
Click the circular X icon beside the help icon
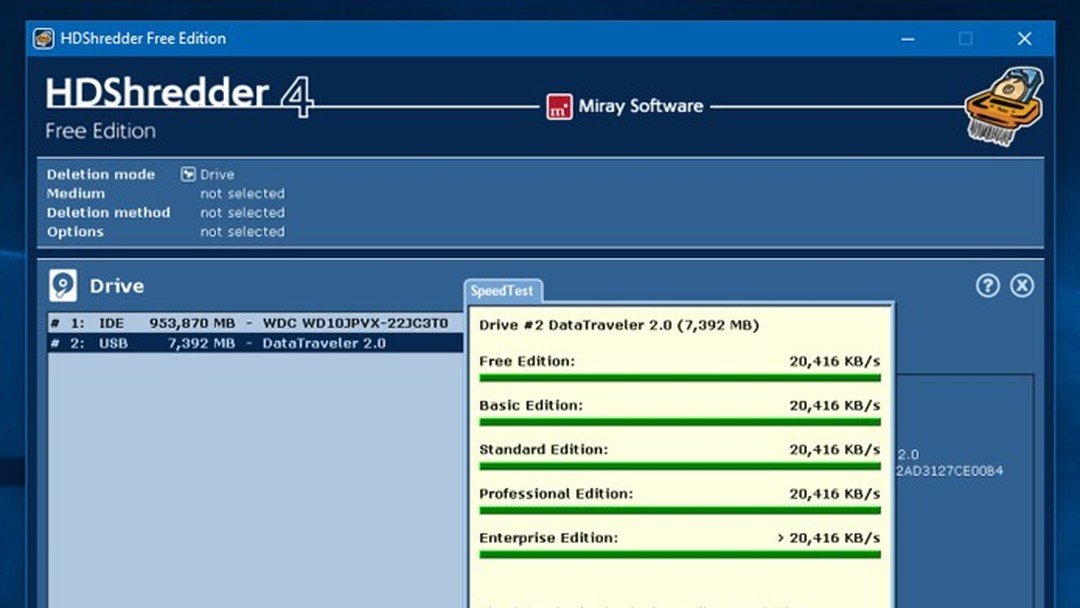(1022, 285)
